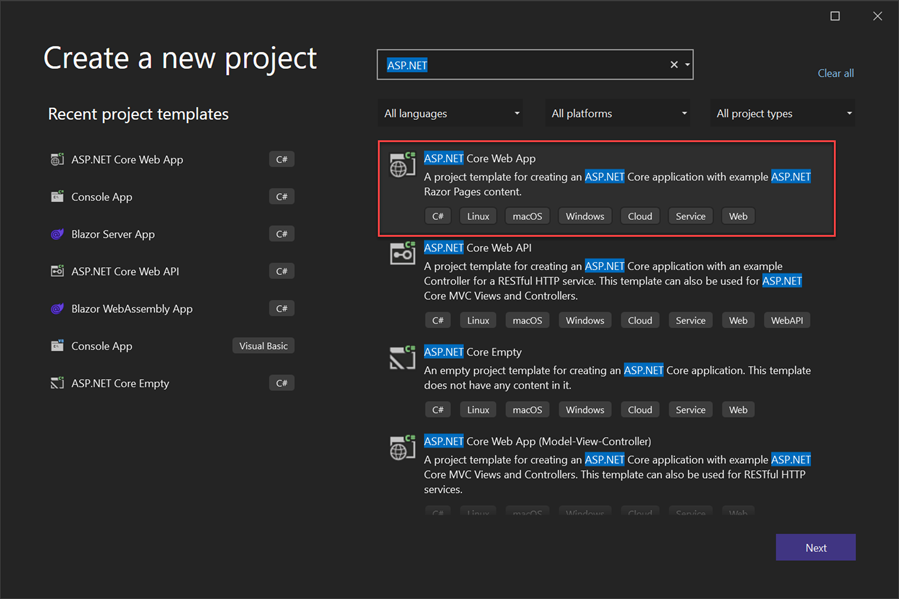Select the ASP.NET Core Empty result title

click(x=473, y=352)
